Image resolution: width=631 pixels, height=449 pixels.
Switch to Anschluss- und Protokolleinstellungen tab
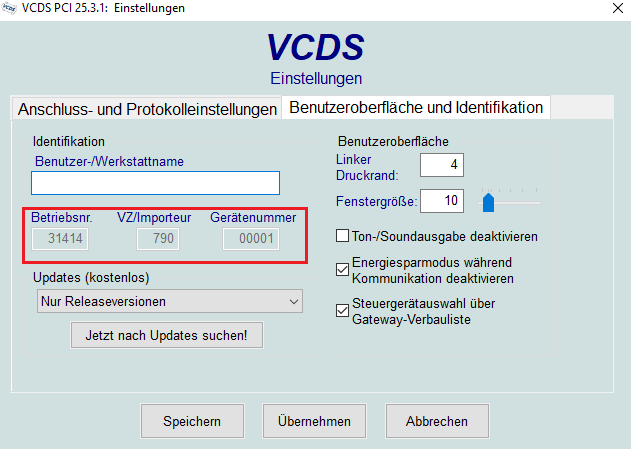[x=147, y=109]
